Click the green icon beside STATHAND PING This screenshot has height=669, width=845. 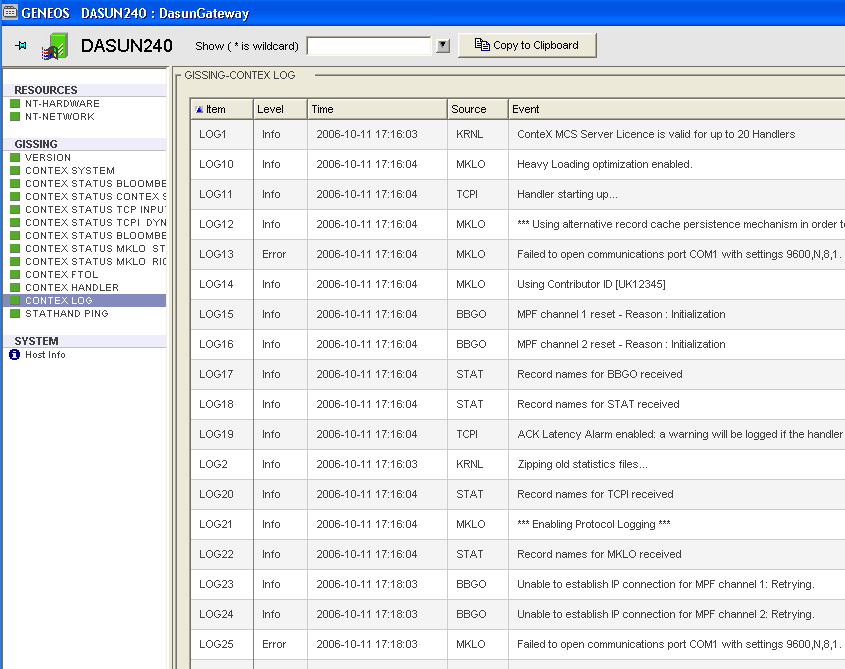15,314
